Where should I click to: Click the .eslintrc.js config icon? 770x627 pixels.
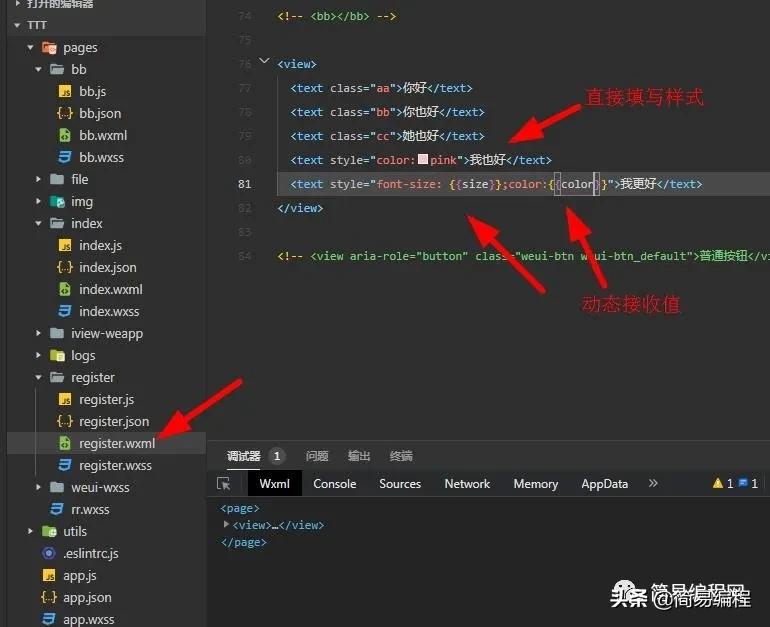pos(49,553)
